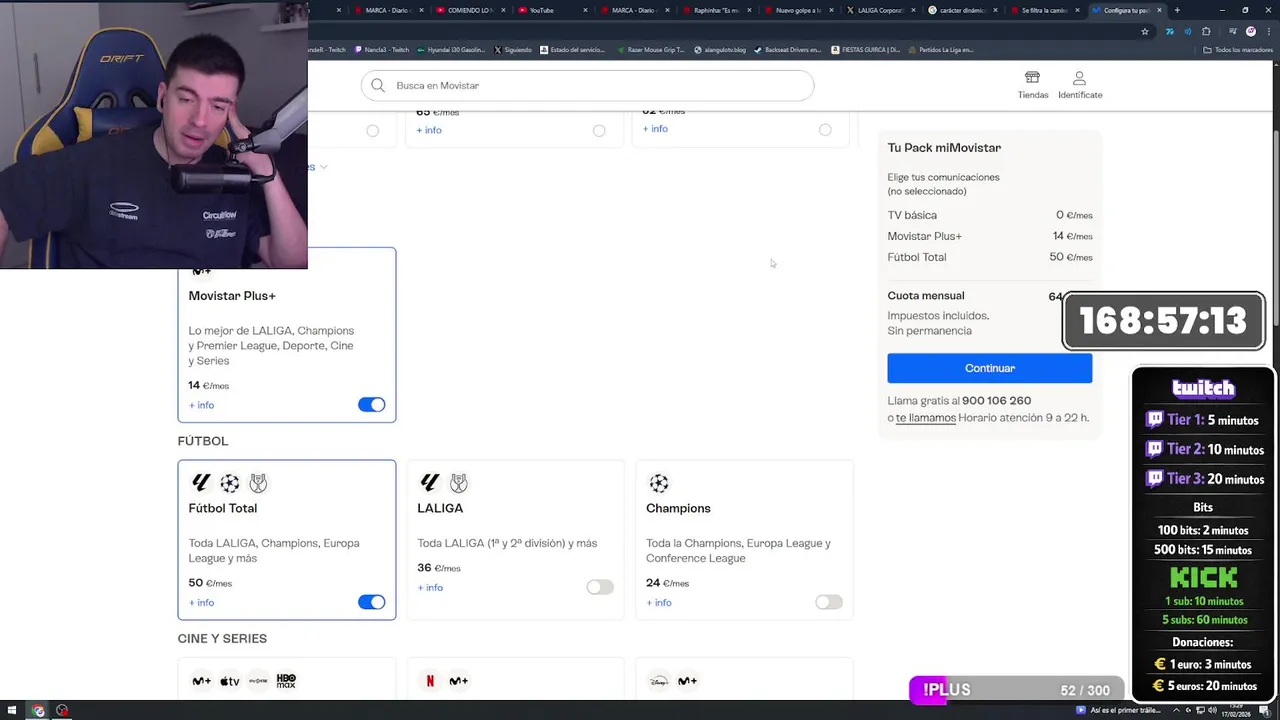Screen dimensions: 1280x720
Task: Open + info under the 62 €/mes price
Action: click(x=655, y=129)
